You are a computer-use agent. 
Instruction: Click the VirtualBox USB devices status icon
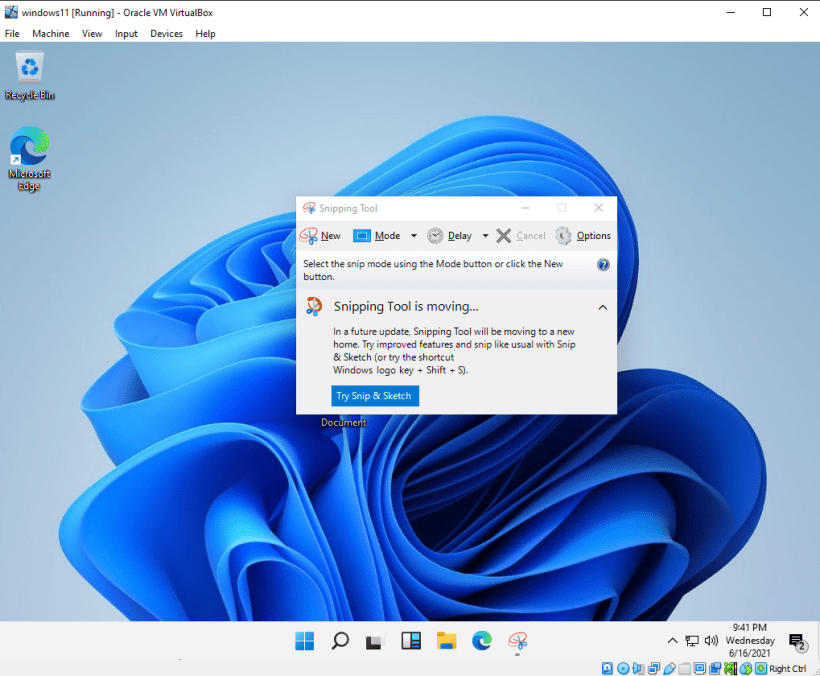tap(669, 668)
